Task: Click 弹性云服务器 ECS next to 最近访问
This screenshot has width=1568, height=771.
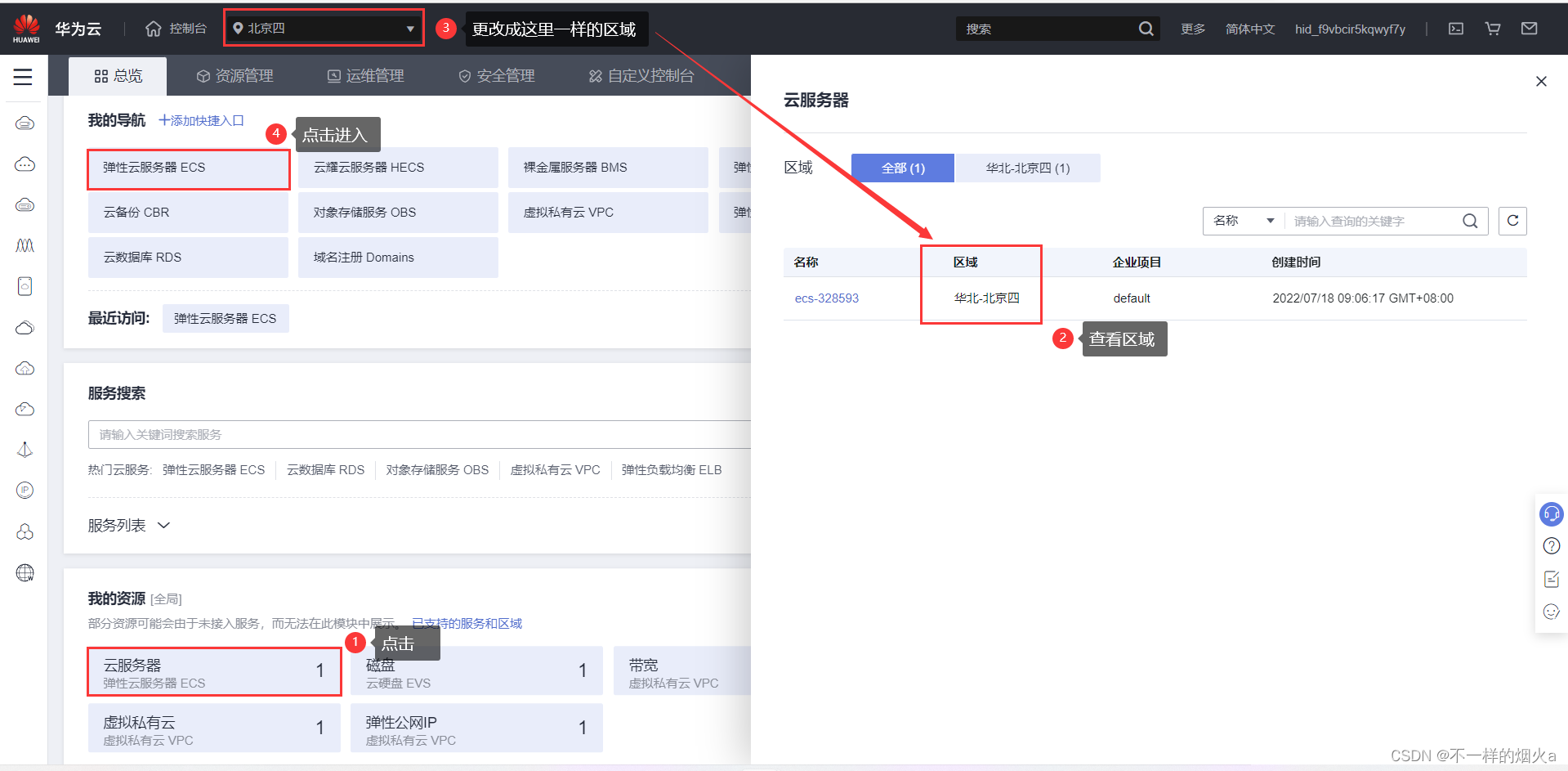Action: click(x=226, y=318)
